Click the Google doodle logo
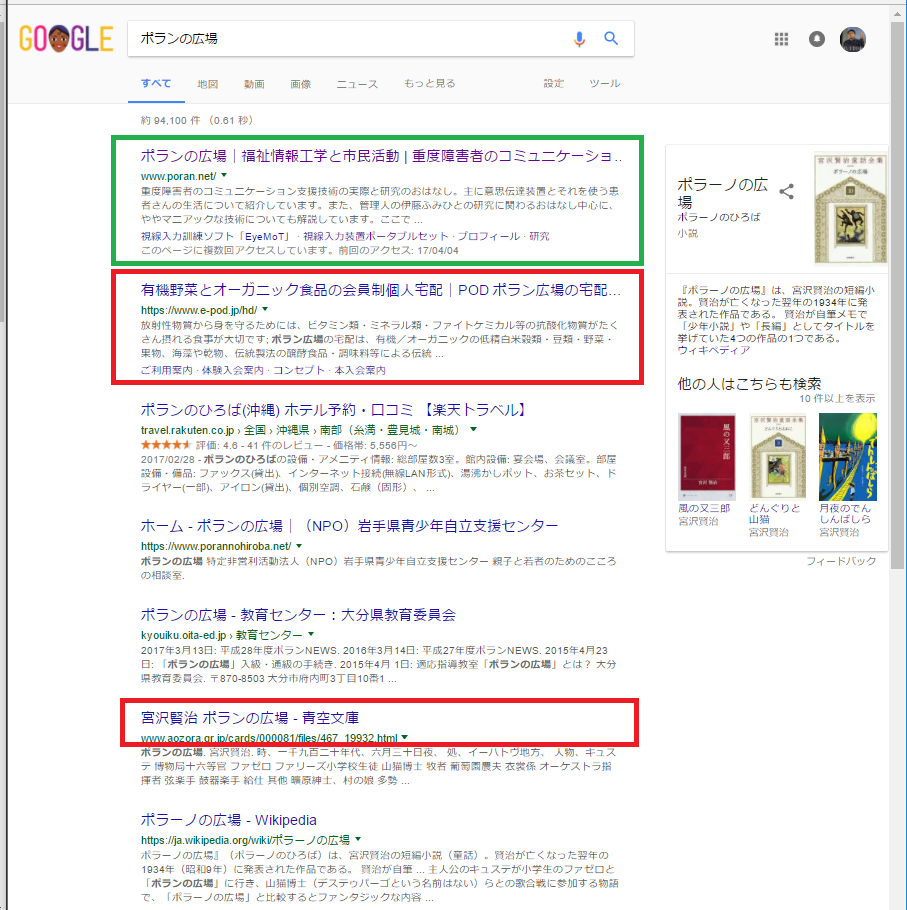This screenshot has height=910, width=907. click(x=66, y=39)
